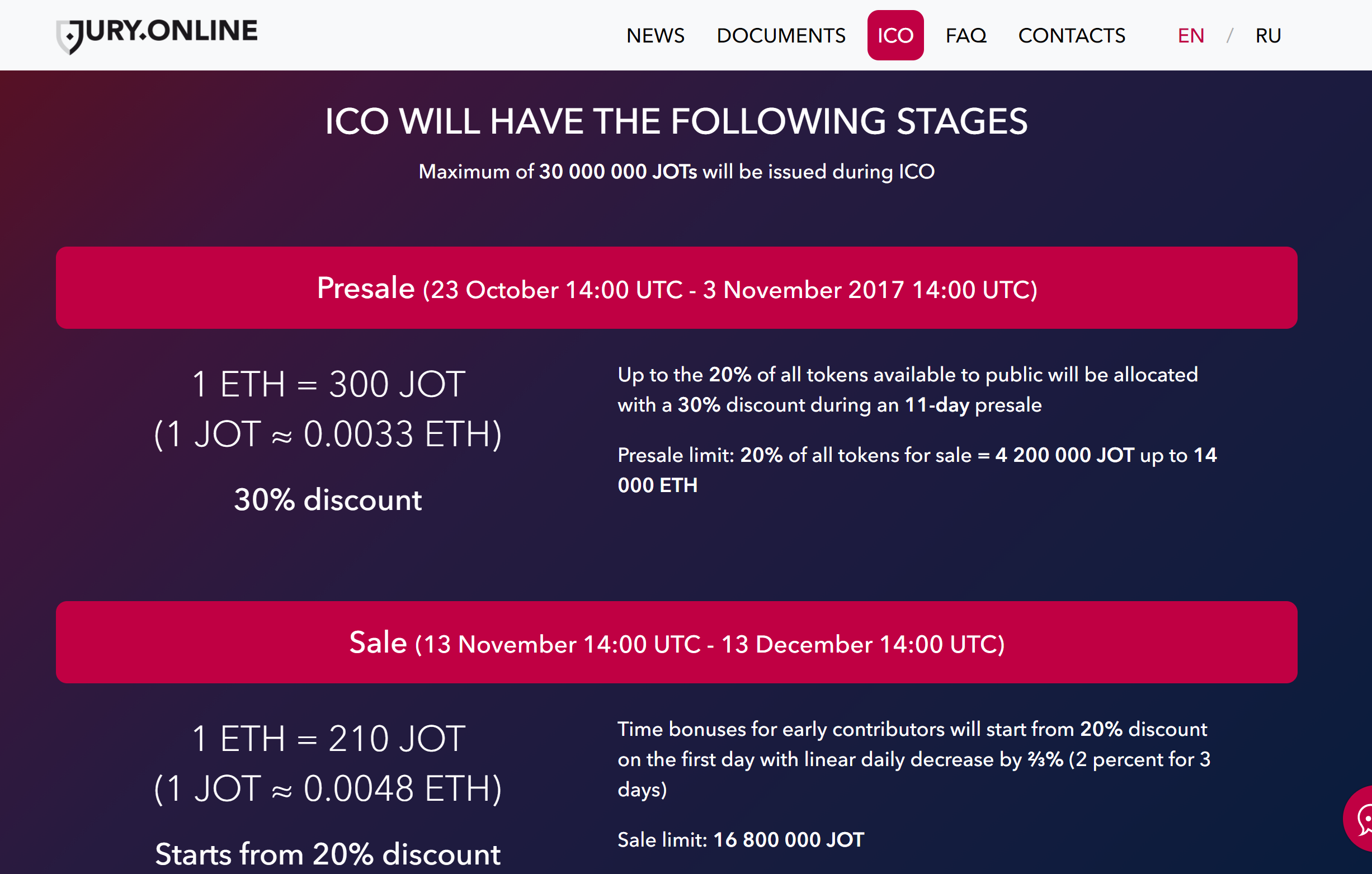Navigate to CONTACTS
This screenshot has width=1372, height=874.
pyautogui.click(x=1071, y=35)
